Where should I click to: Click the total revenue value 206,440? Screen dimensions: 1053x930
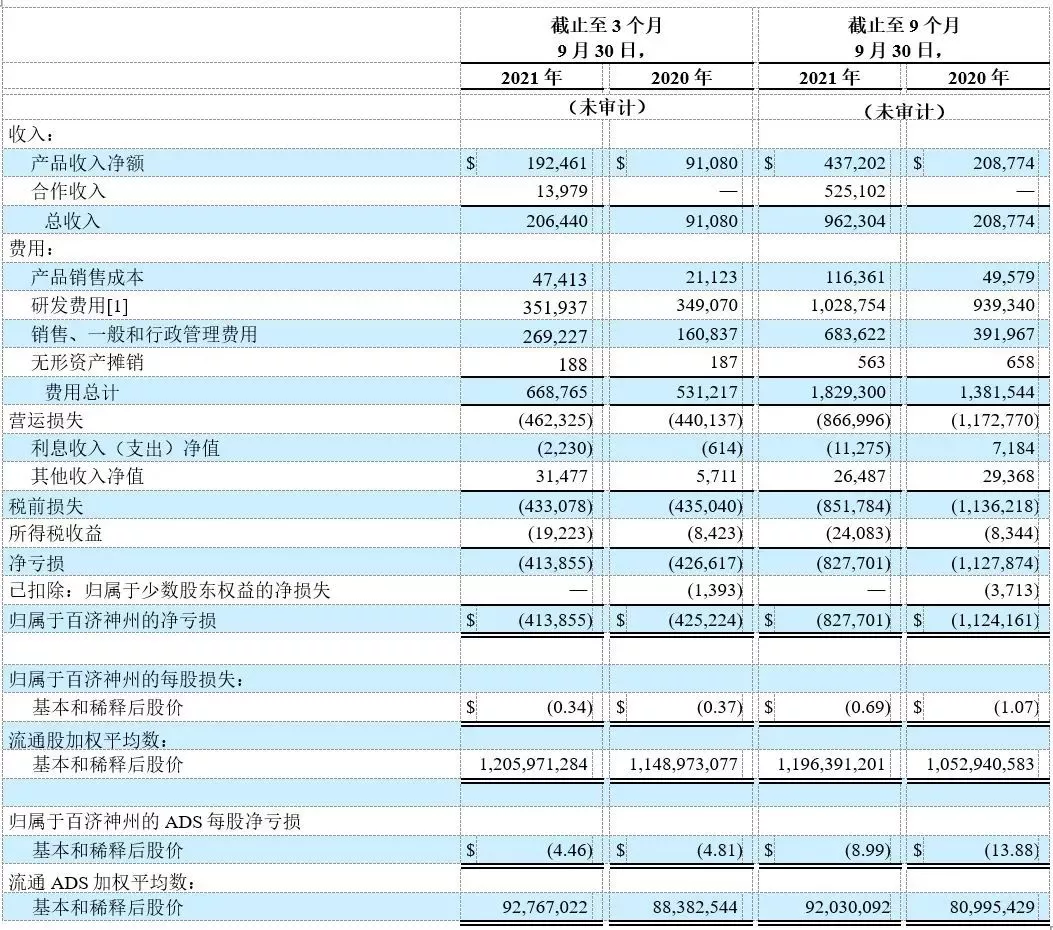click(557, 221)
